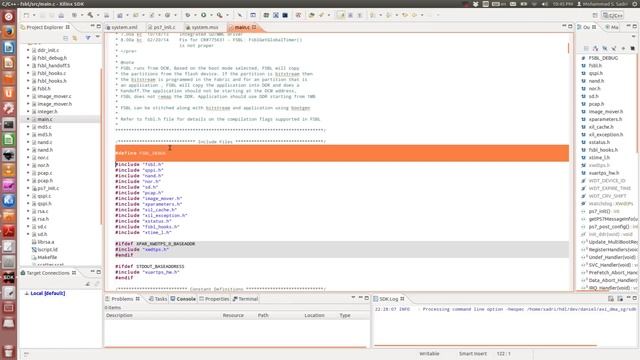Switch to the Tasks tab
This screenshot has width=640, height=360.
tap(158, 299)
